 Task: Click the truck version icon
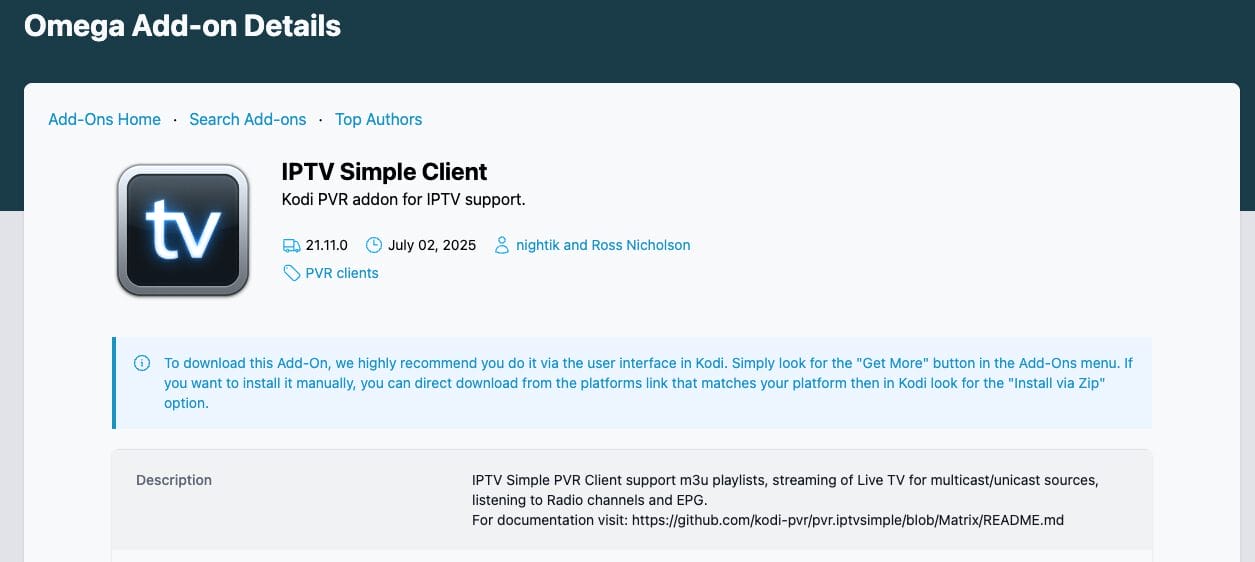click(291, 245)
